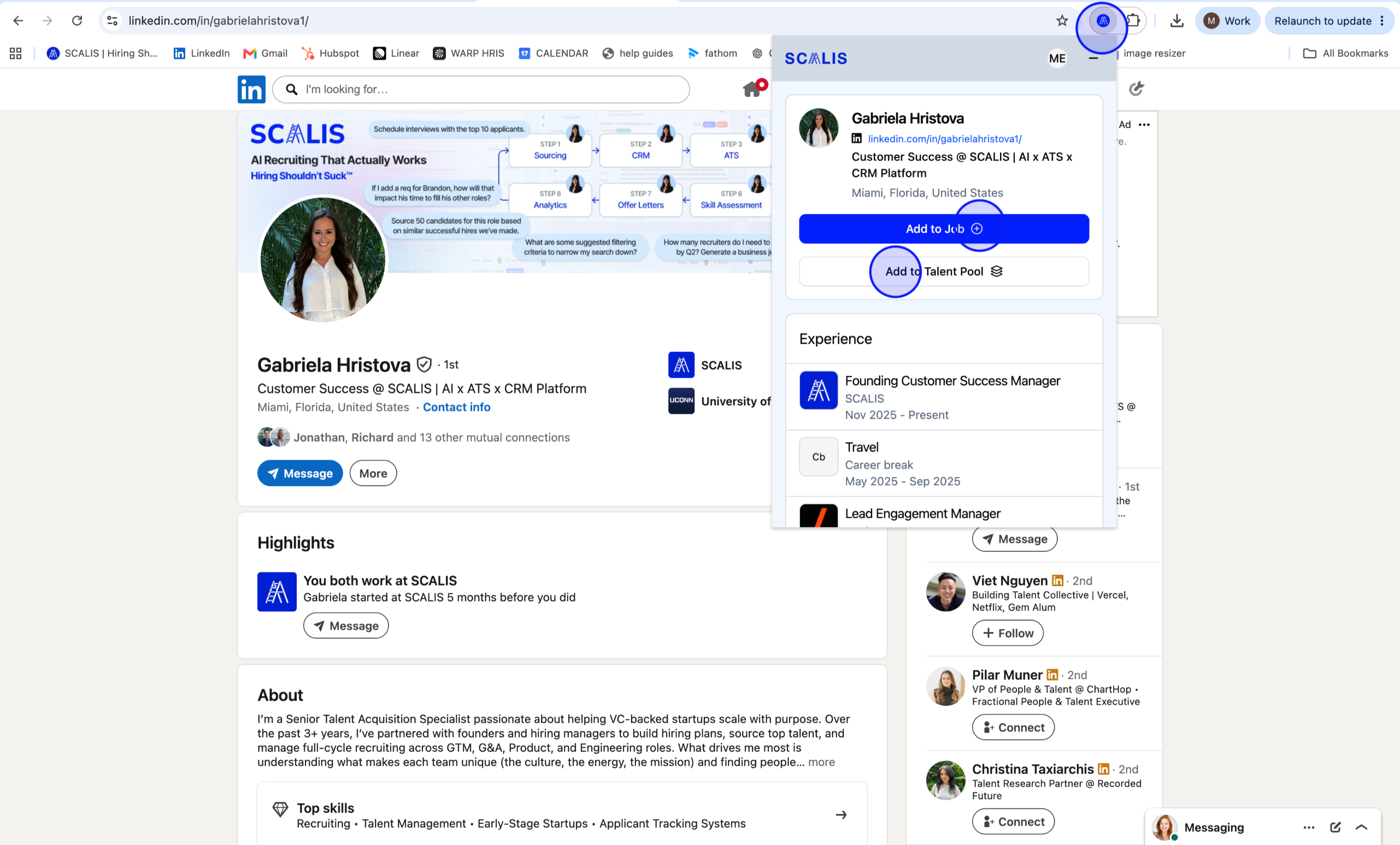1400x845 pixels.
Task: Open the Chrome three-dot menu
Action: (1383, 21)
